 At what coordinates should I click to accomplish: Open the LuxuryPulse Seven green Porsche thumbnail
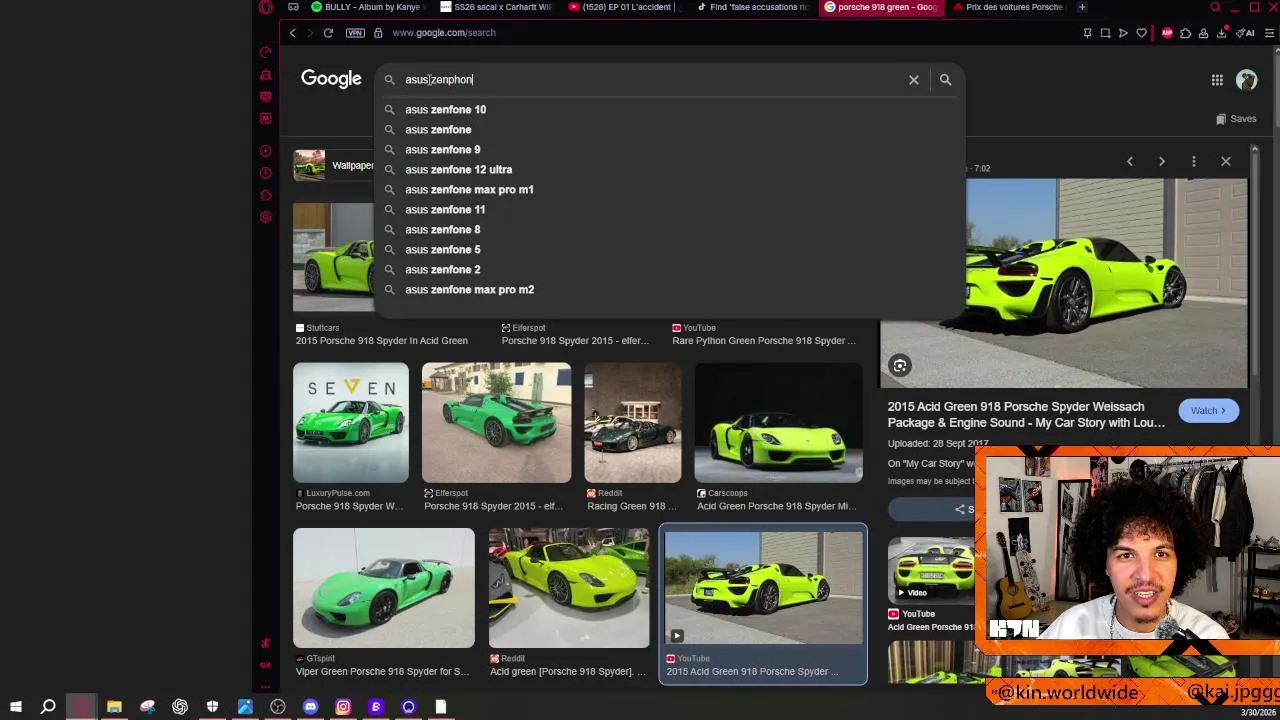coord(351,423)
